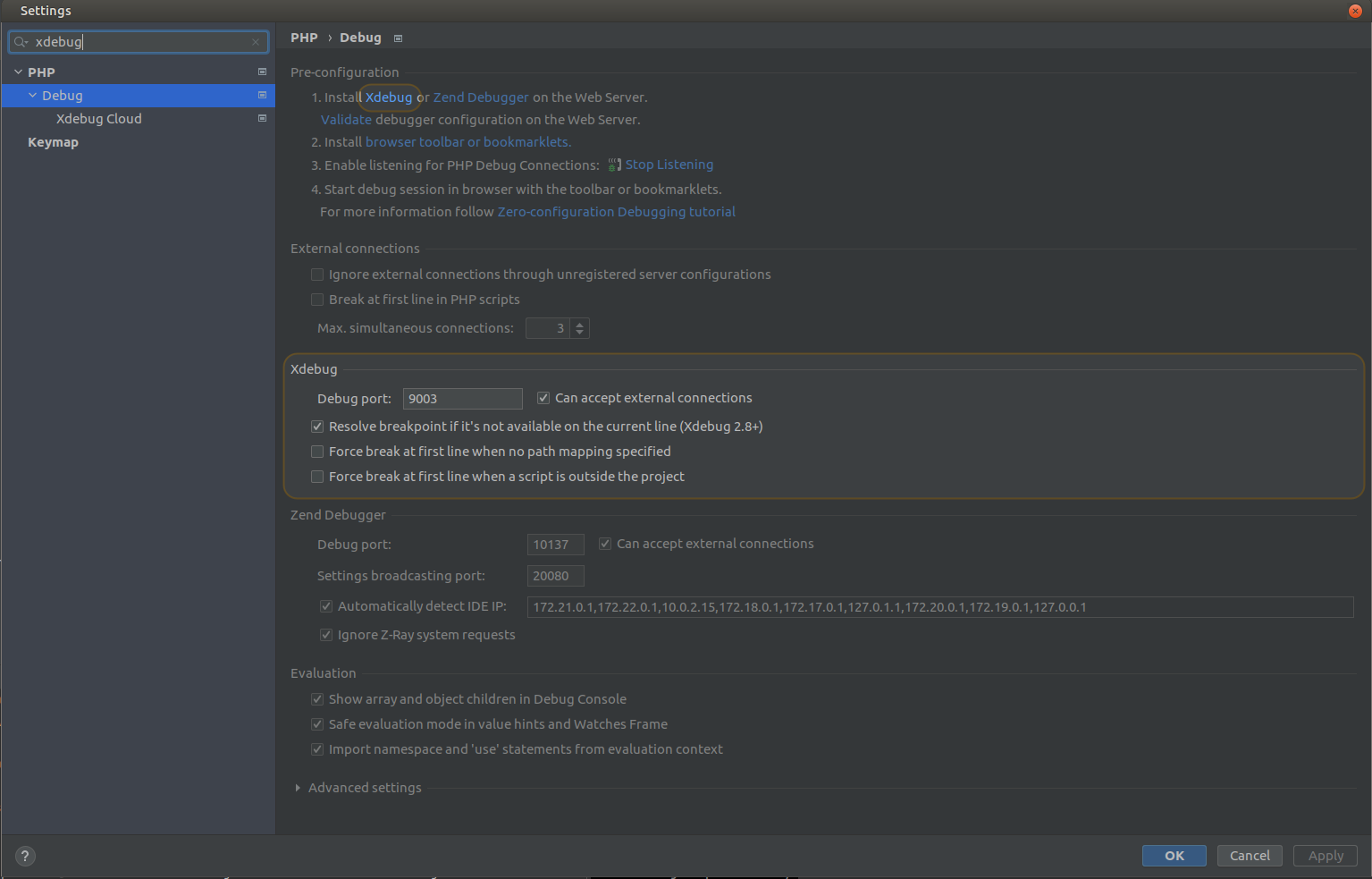Image resolution: width=1372 pixels, height=879 pixels.
Task: Click the OK button
Action: click(x=1174, y=856)
